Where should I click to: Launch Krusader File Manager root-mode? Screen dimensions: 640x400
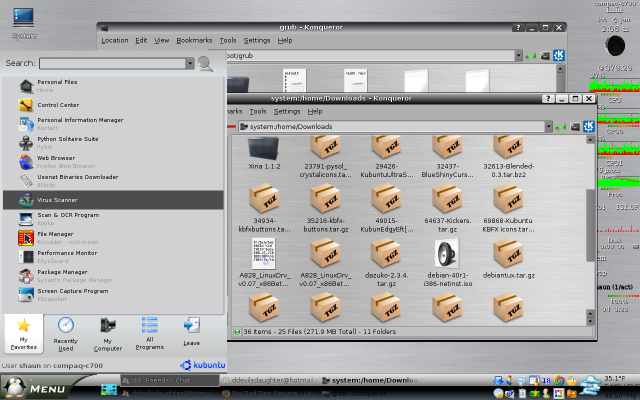click(x=113, y=238)
